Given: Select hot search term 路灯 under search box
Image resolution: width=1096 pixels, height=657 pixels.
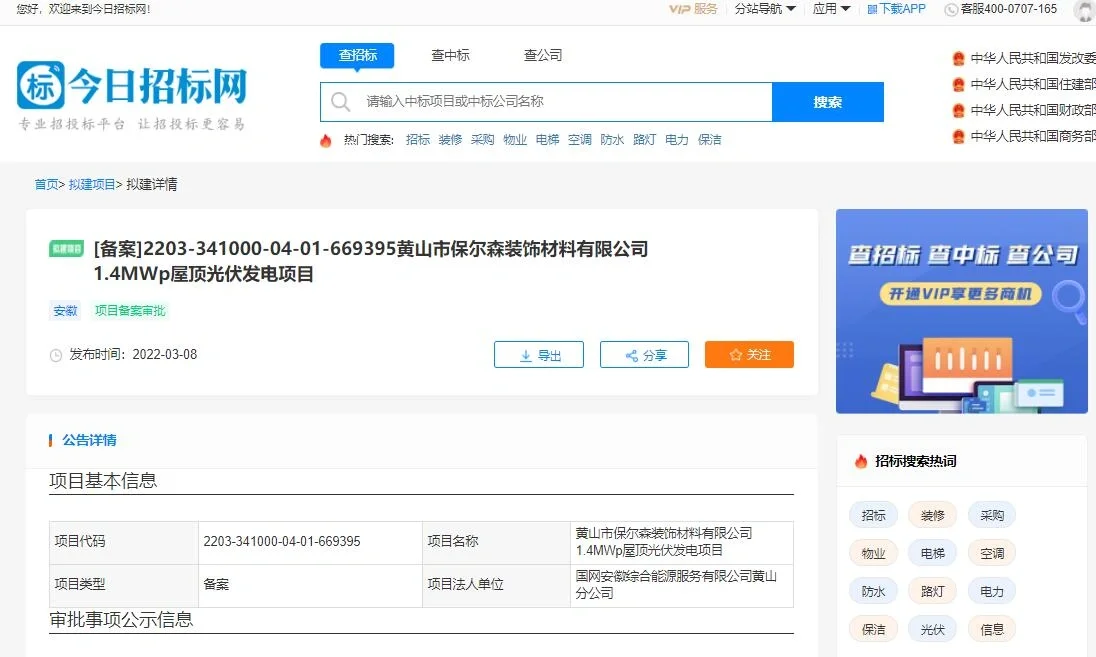Looking at the screenshot, I should 644,140.
